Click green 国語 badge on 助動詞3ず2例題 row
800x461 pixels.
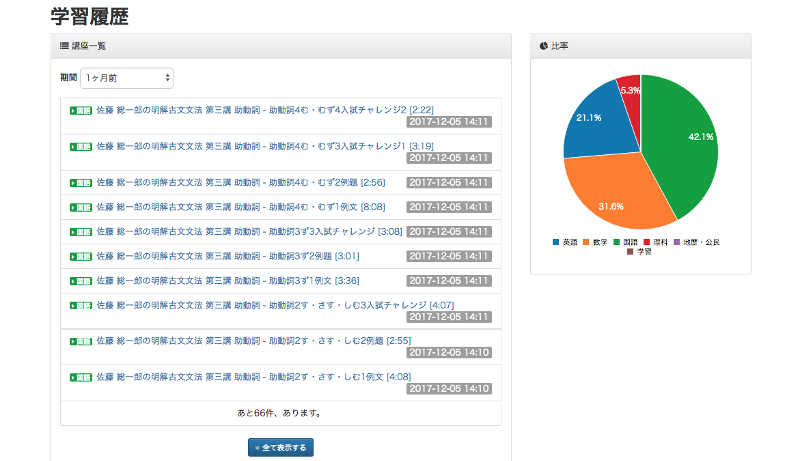81,256
